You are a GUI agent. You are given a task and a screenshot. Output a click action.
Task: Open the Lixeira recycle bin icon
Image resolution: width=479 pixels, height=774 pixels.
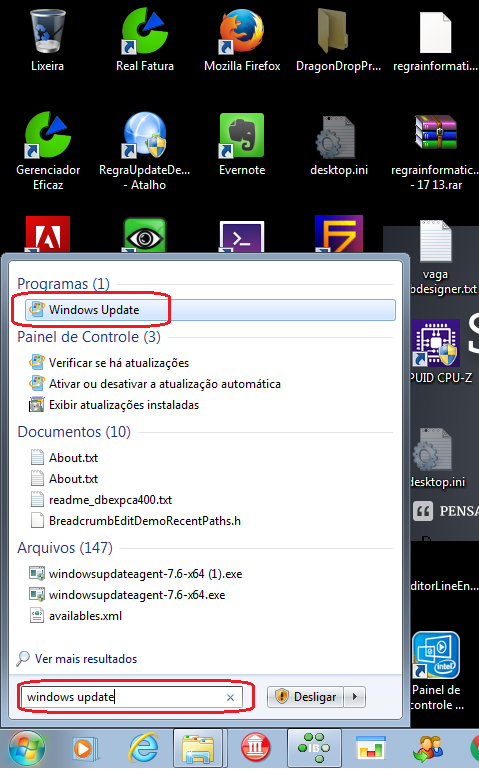47,41
